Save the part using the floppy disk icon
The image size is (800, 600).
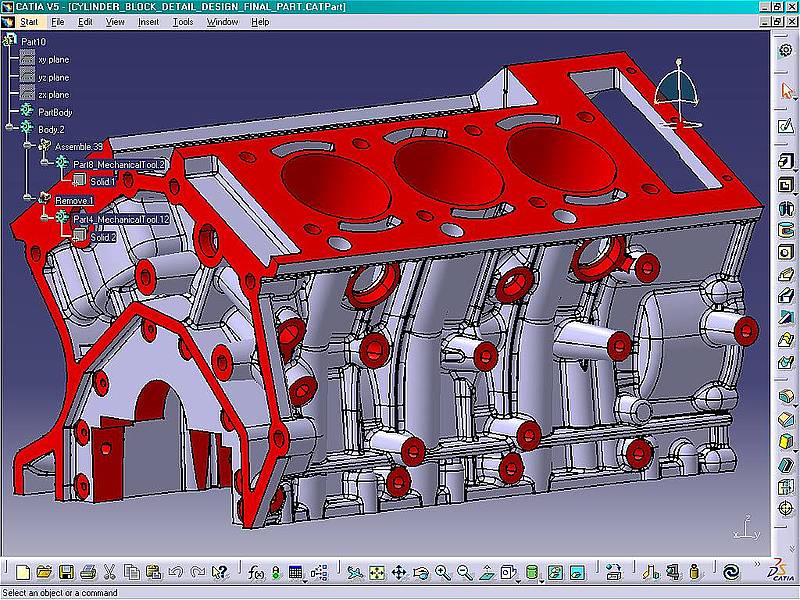(x=65, y=573)
